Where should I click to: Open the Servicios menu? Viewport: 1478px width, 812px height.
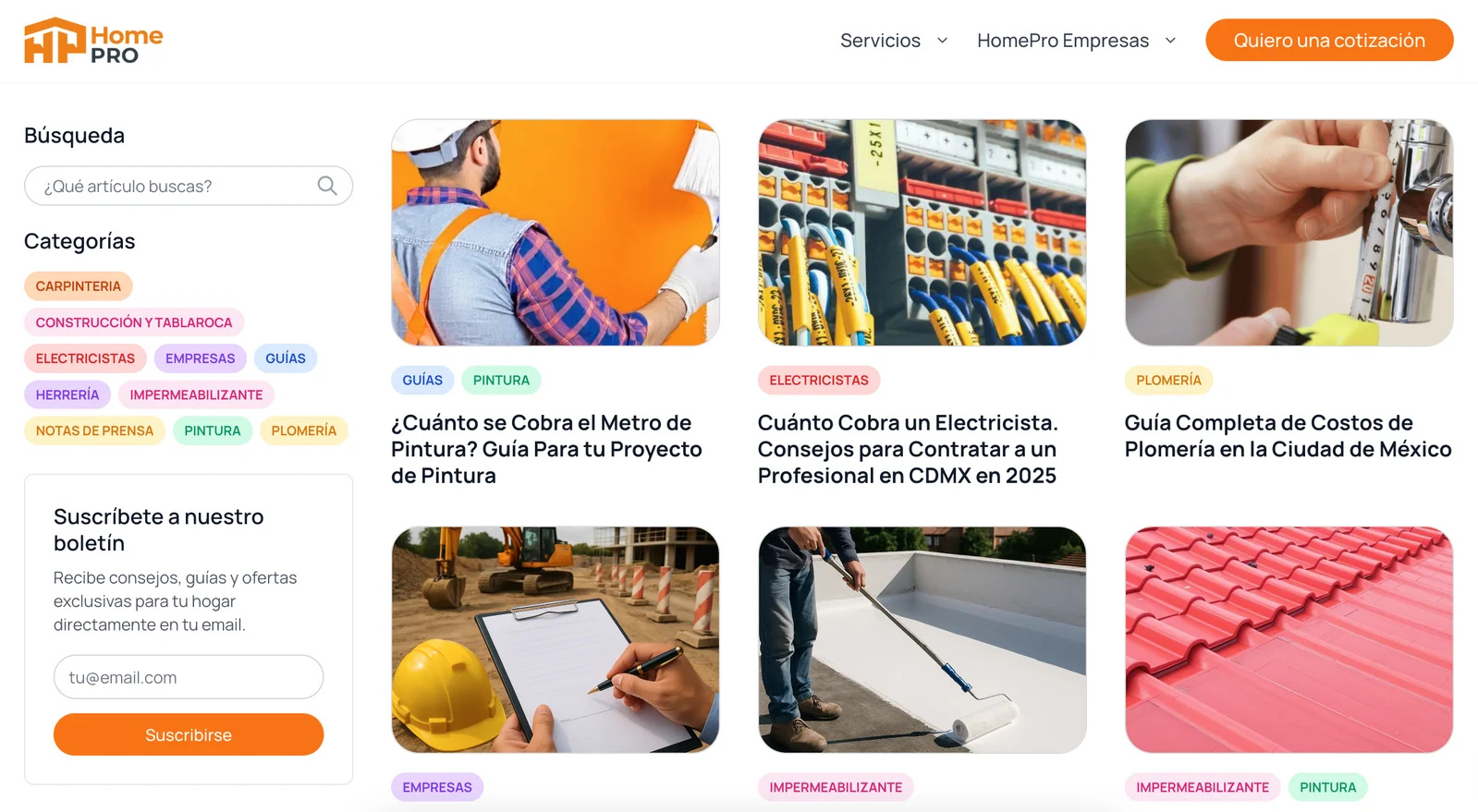880,41
